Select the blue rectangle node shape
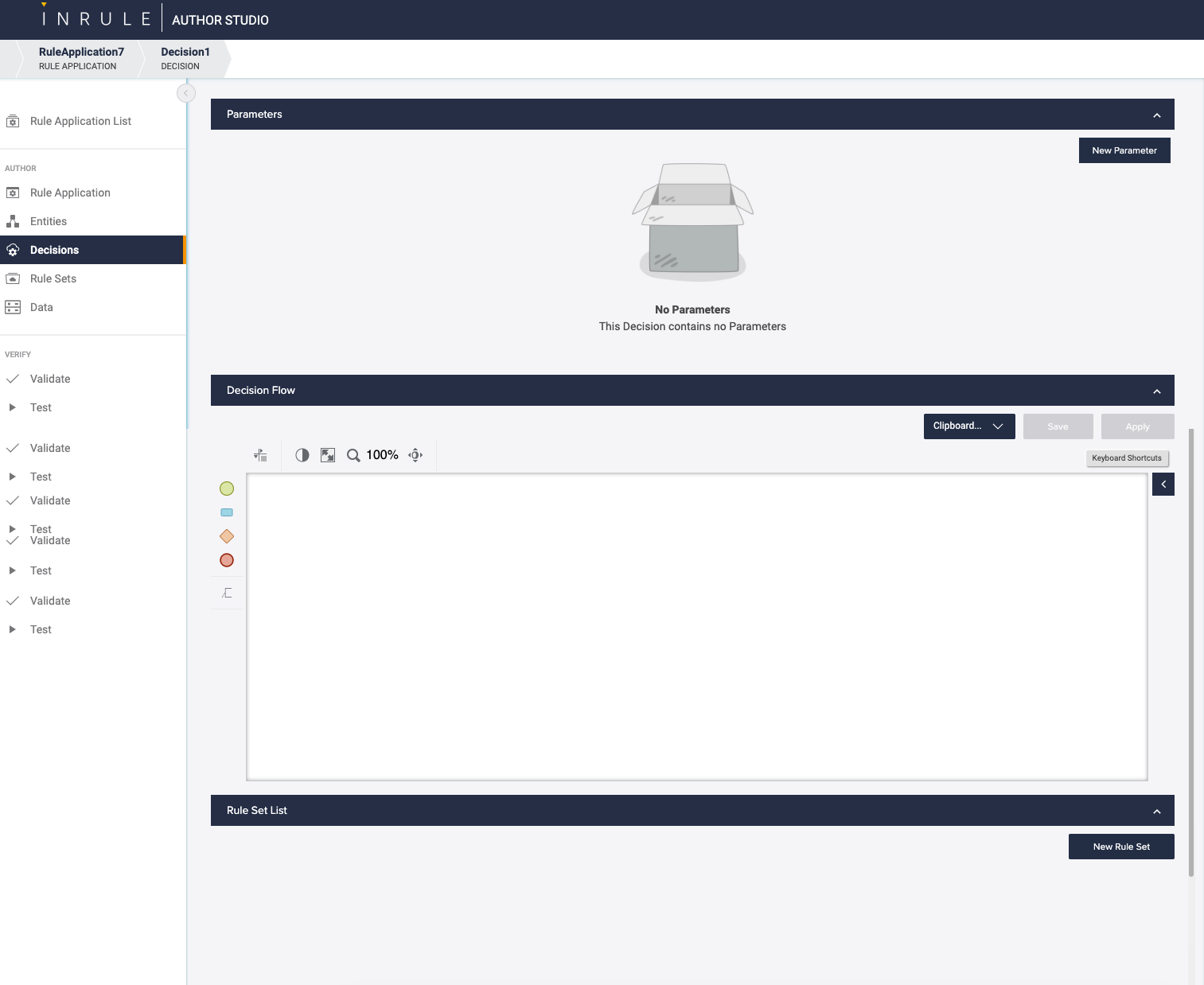The image size is (1204, 985). (x=227, y=512)
